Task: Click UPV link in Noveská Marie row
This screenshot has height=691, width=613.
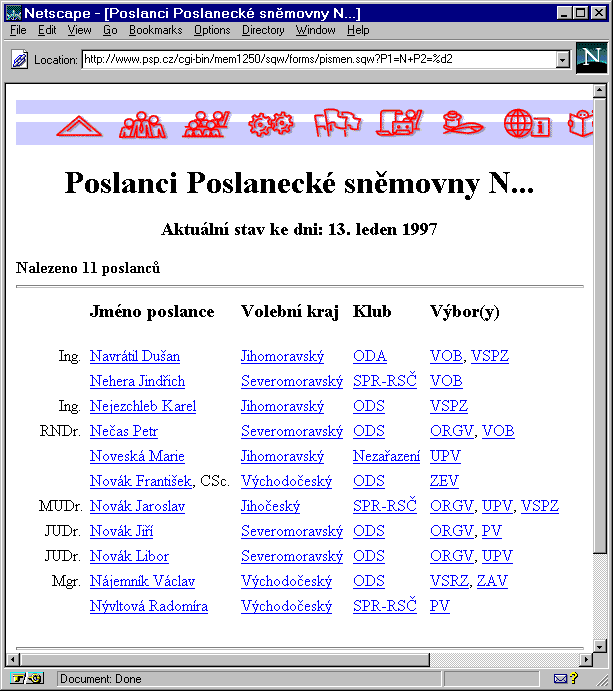Action: click(445, 456)
